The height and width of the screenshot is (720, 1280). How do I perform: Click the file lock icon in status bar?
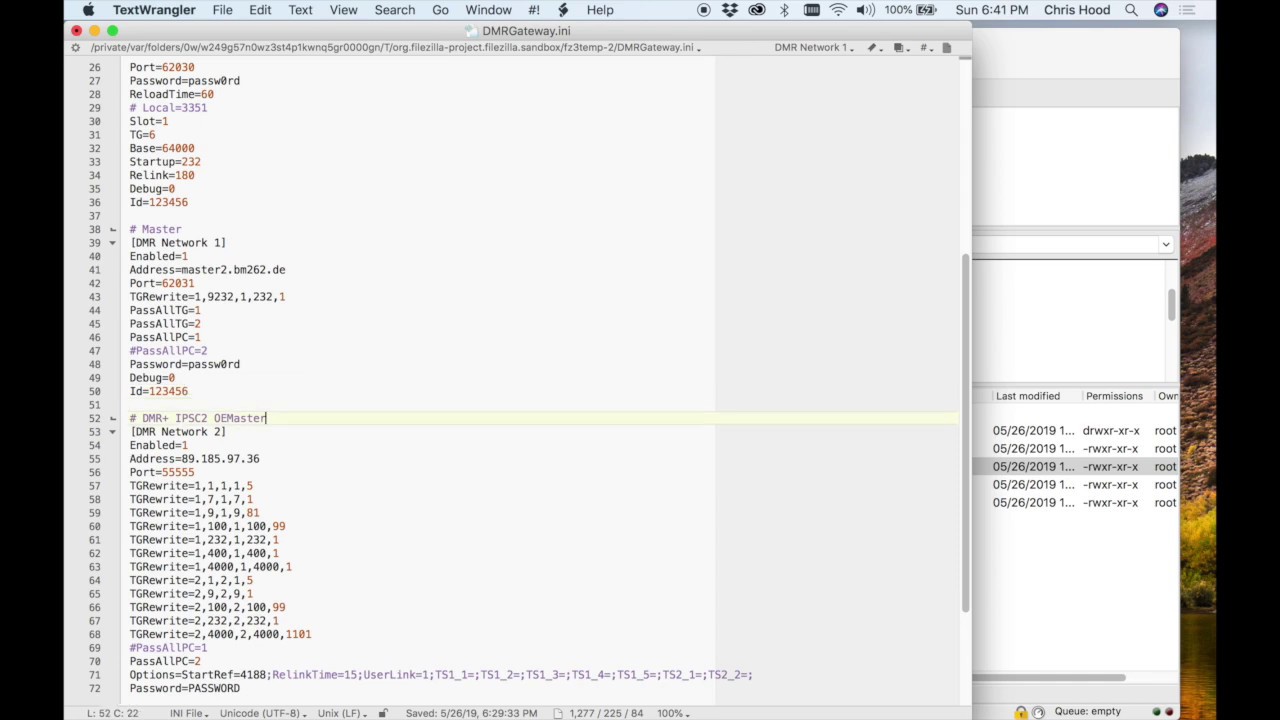tap(382, 713)
